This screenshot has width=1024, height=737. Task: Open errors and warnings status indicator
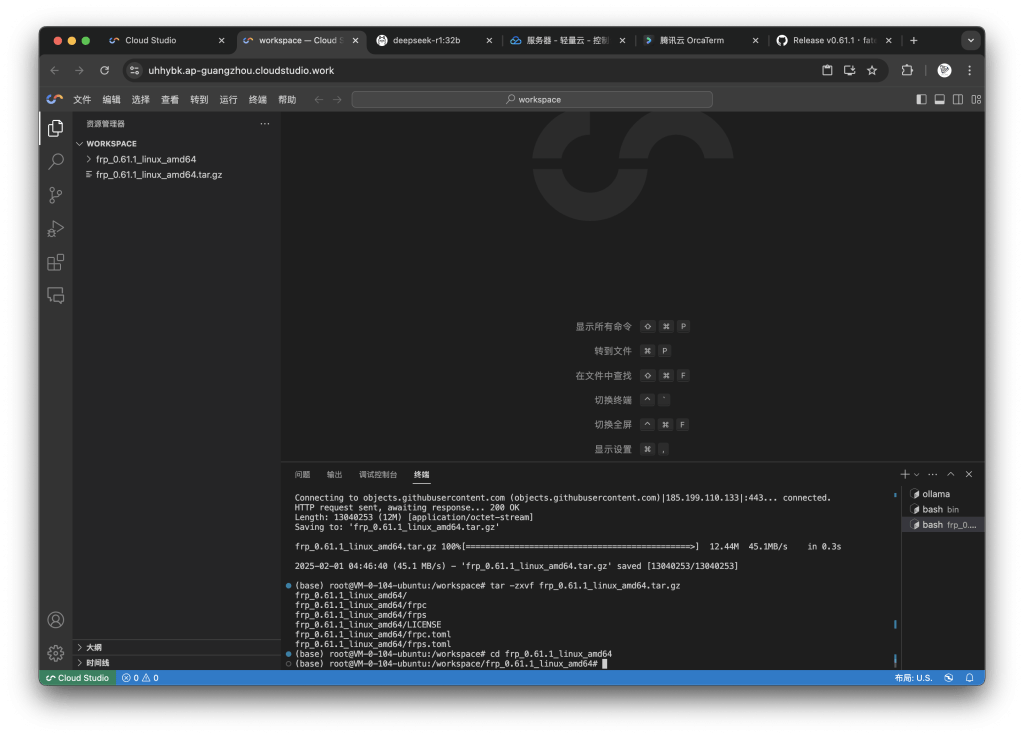click(x=140, y=678)
